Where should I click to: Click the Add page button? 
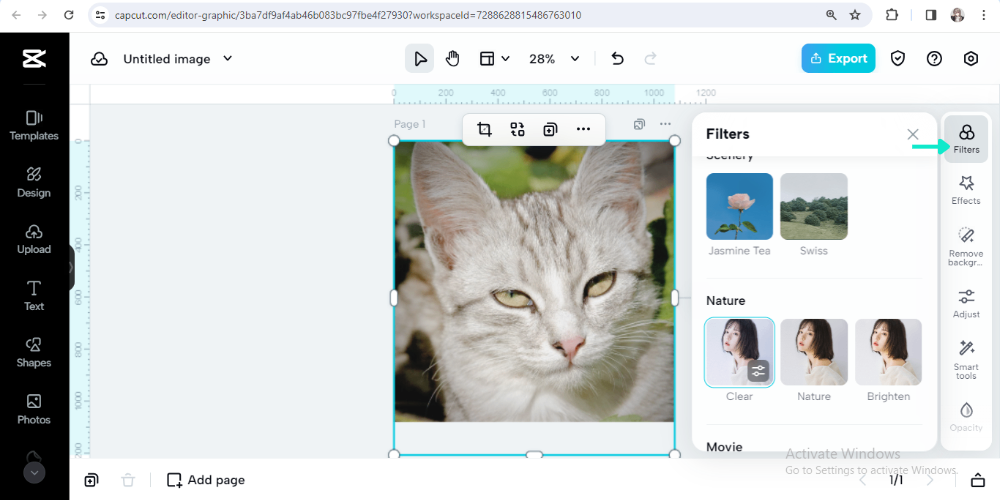coord(205,480)
